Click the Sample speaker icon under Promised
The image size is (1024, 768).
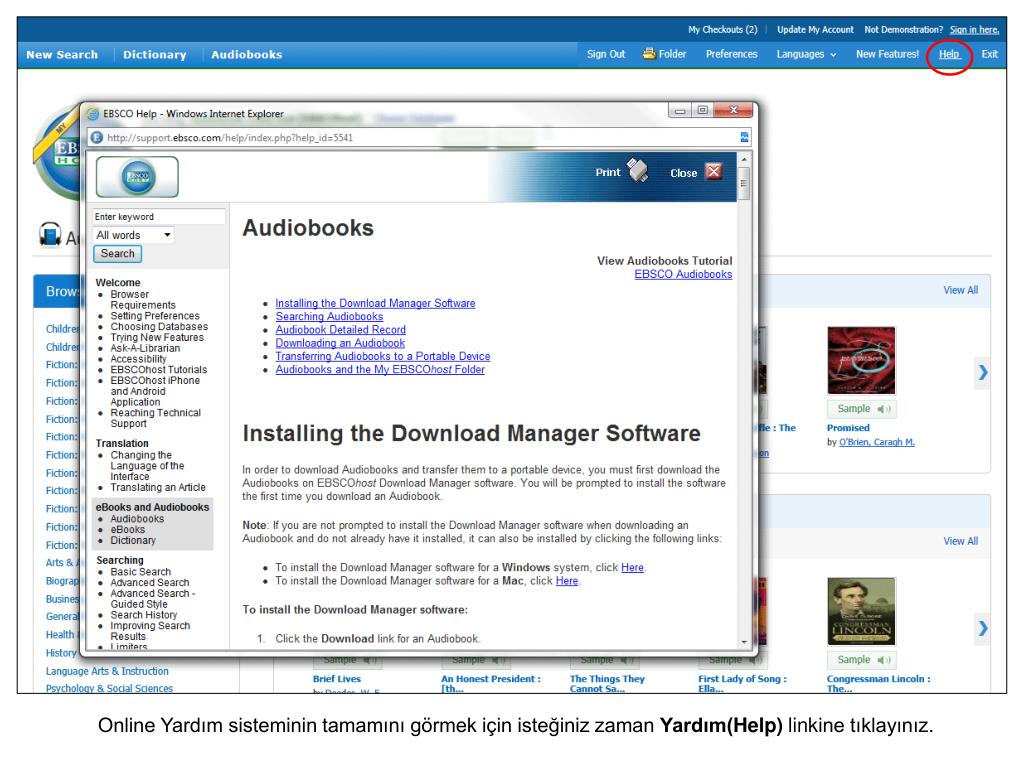tap(884, 409)
